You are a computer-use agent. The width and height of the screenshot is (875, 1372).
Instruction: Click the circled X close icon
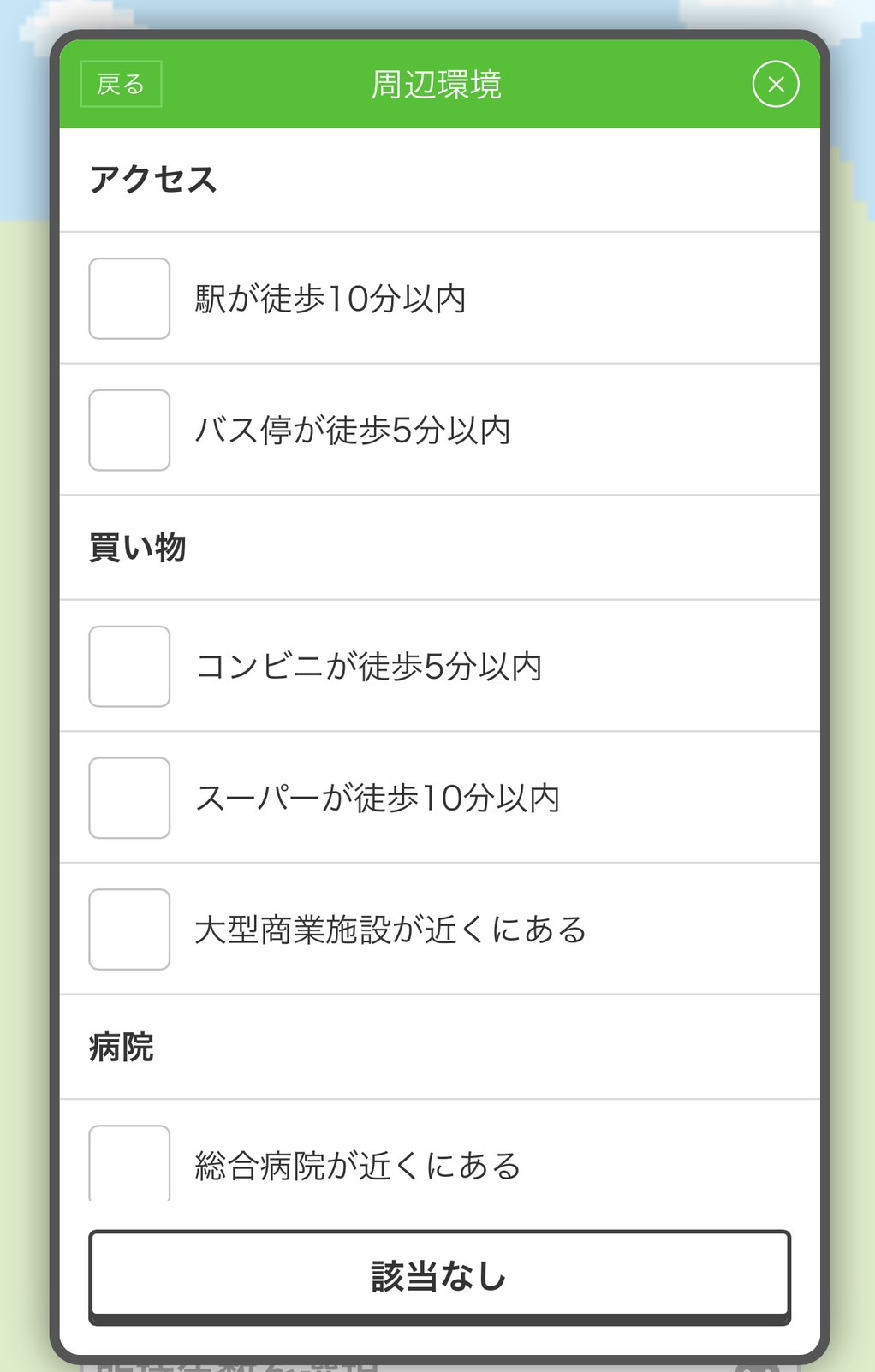776,85
